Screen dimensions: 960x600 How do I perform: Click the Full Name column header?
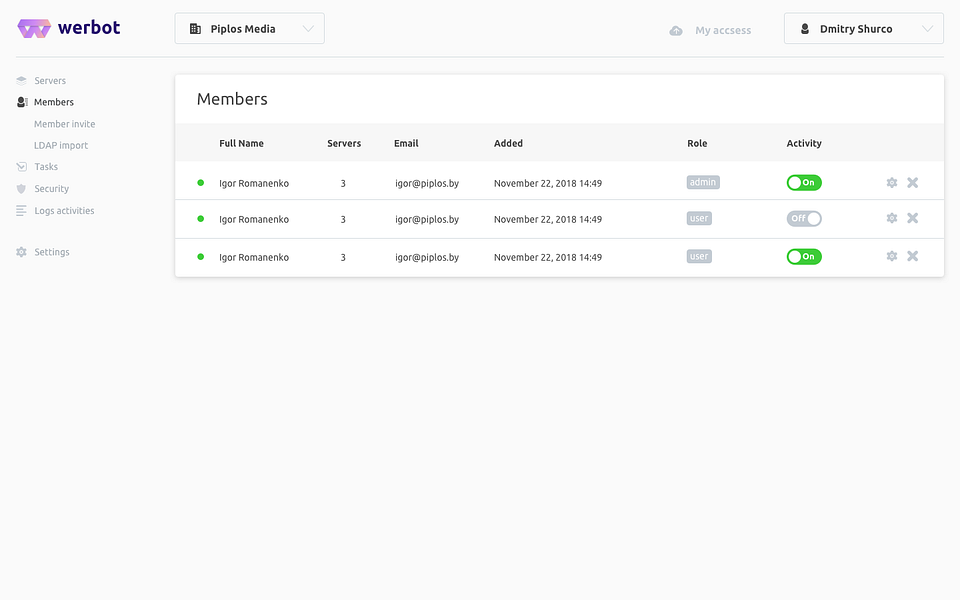tap(241, 143)
